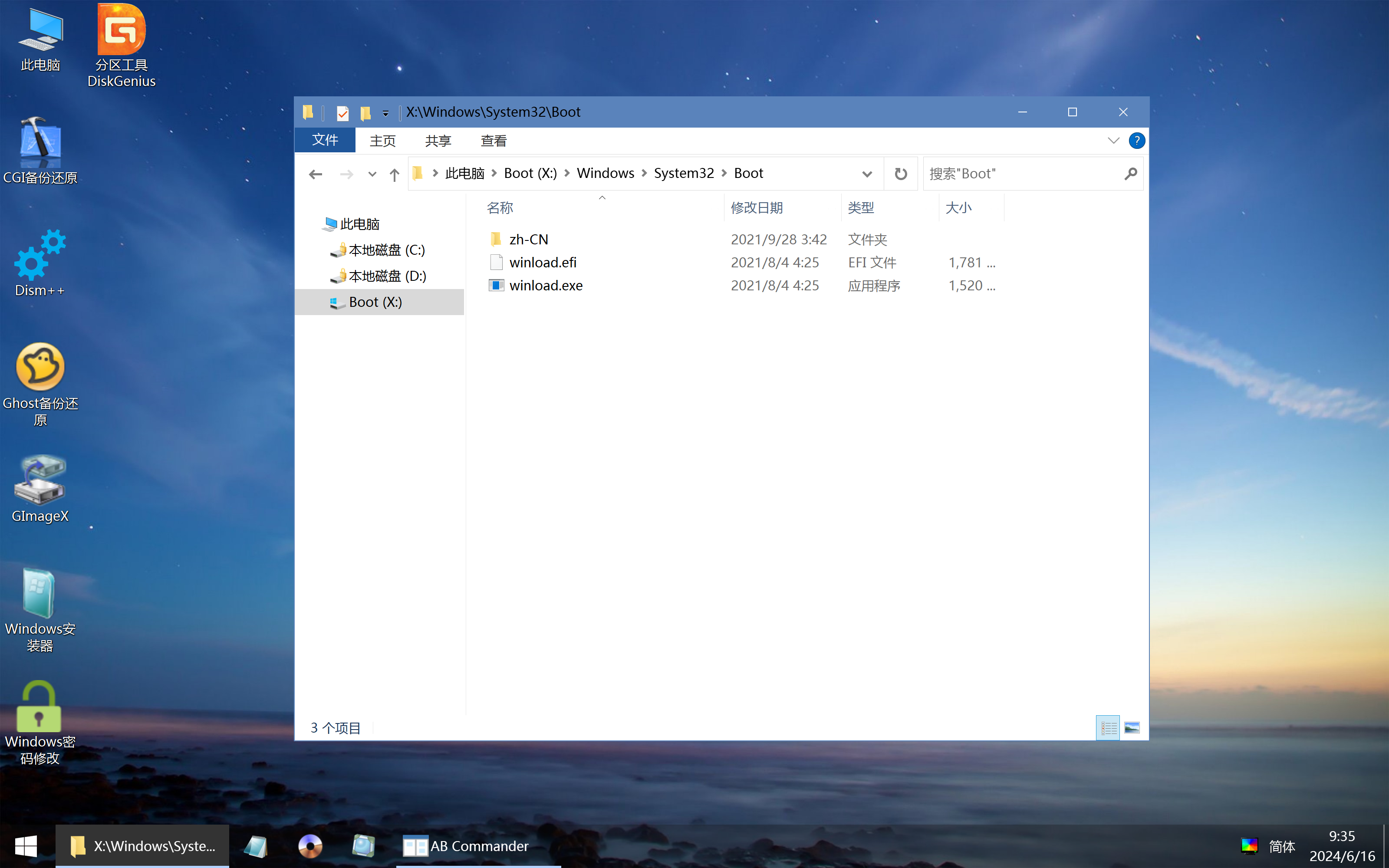
Task: Launch DiskGenius partition tool icon
Action: (121, 46)
